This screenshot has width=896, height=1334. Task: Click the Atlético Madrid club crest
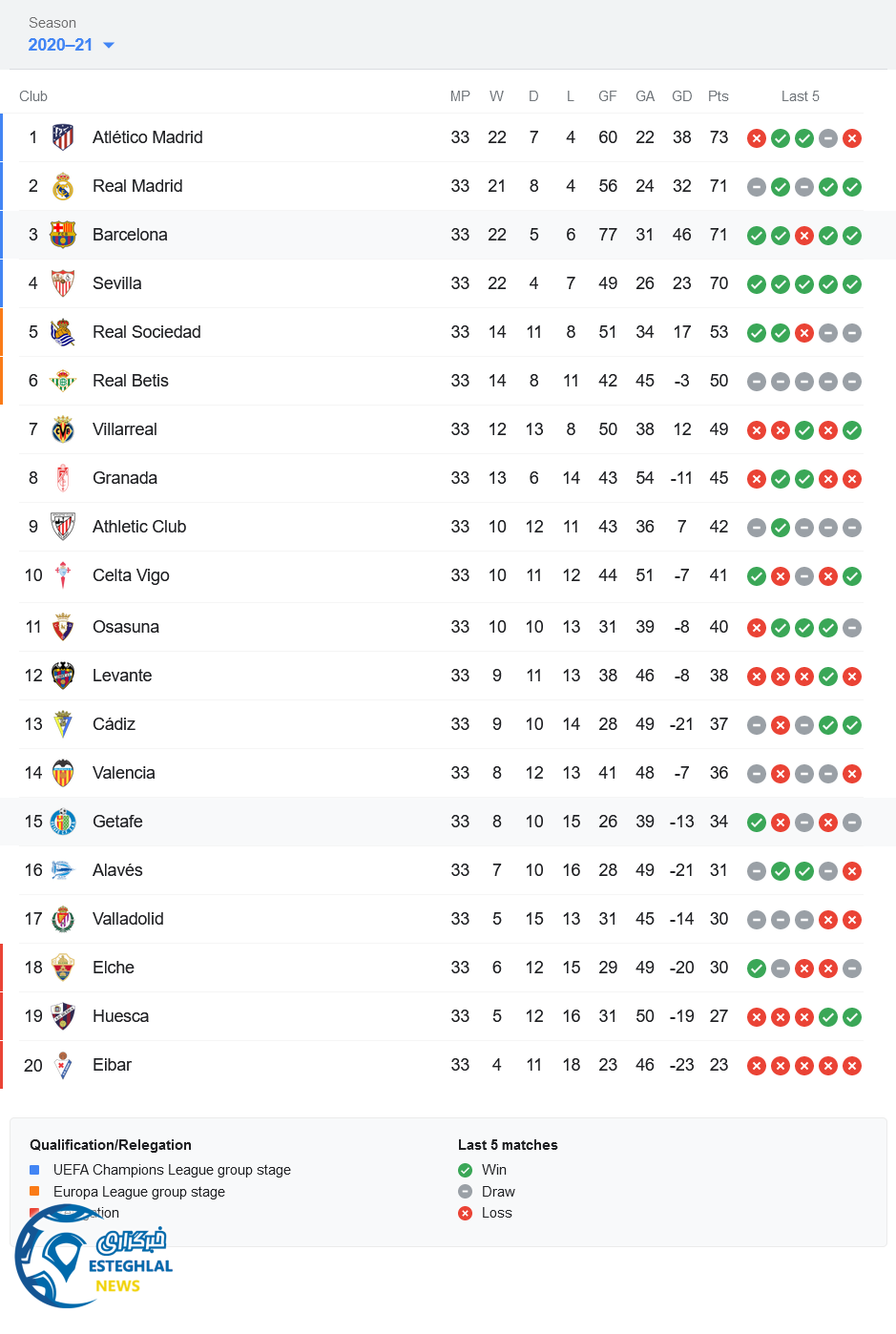[x=63, y=137]
